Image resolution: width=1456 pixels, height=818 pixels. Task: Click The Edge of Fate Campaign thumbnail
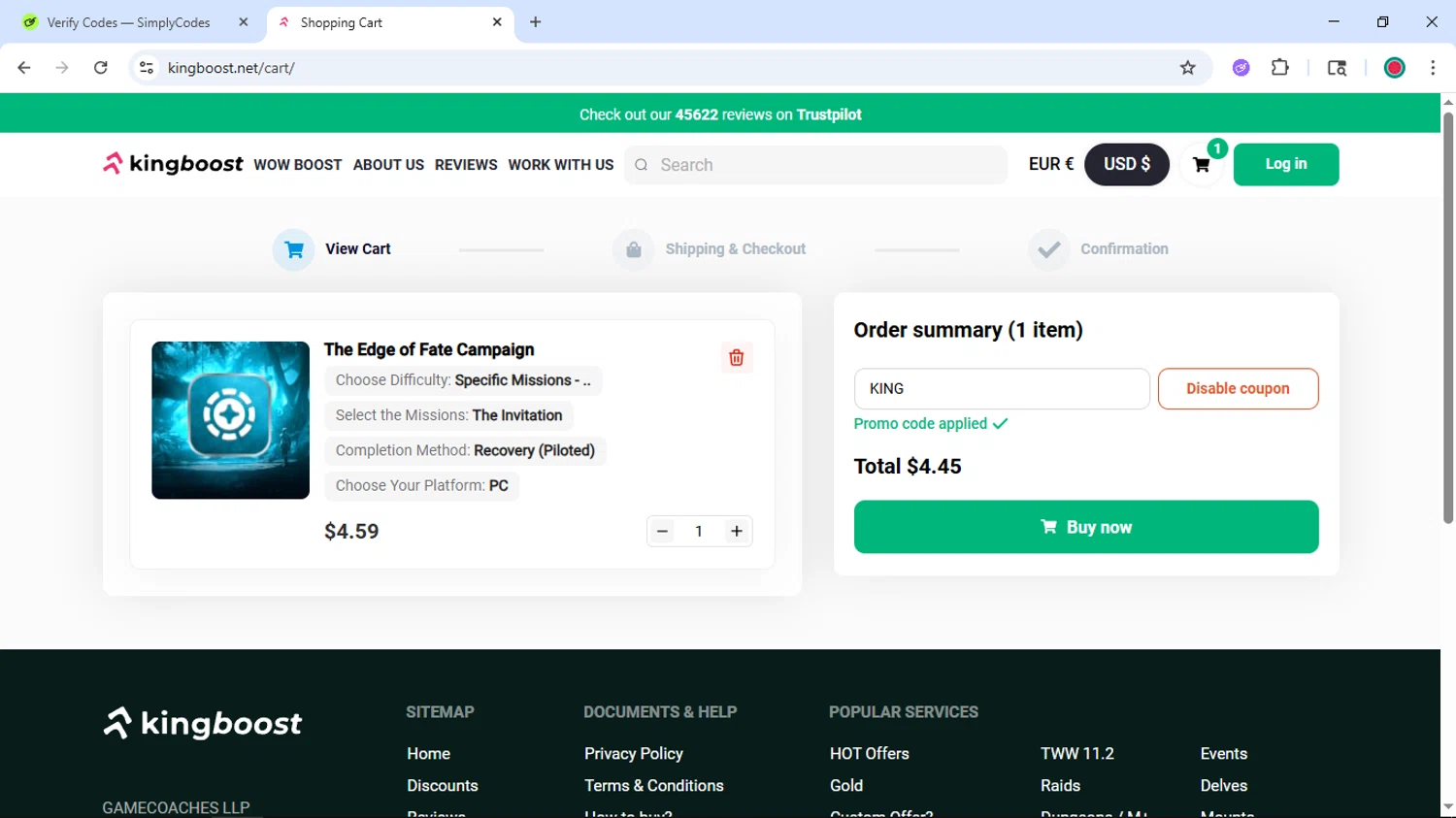coord(230,420)
